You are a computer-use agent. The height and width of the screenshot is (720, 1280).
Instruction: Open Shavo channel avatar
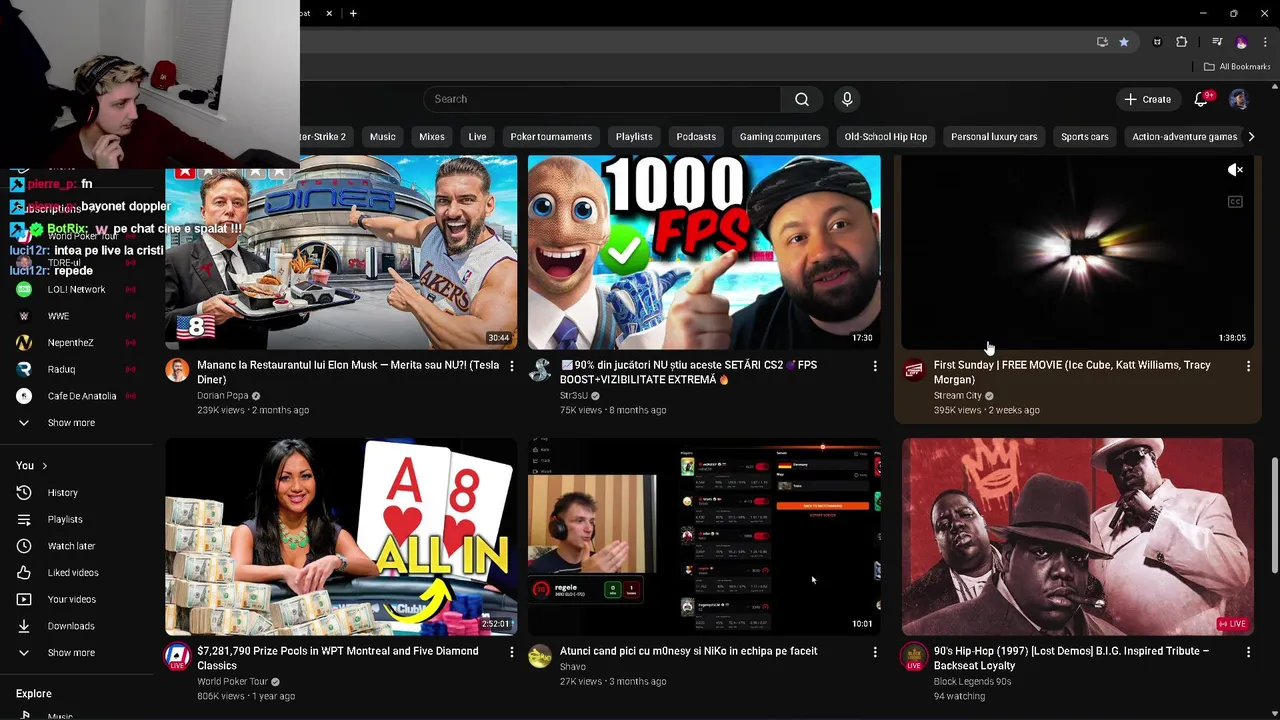tap(540, 656)
